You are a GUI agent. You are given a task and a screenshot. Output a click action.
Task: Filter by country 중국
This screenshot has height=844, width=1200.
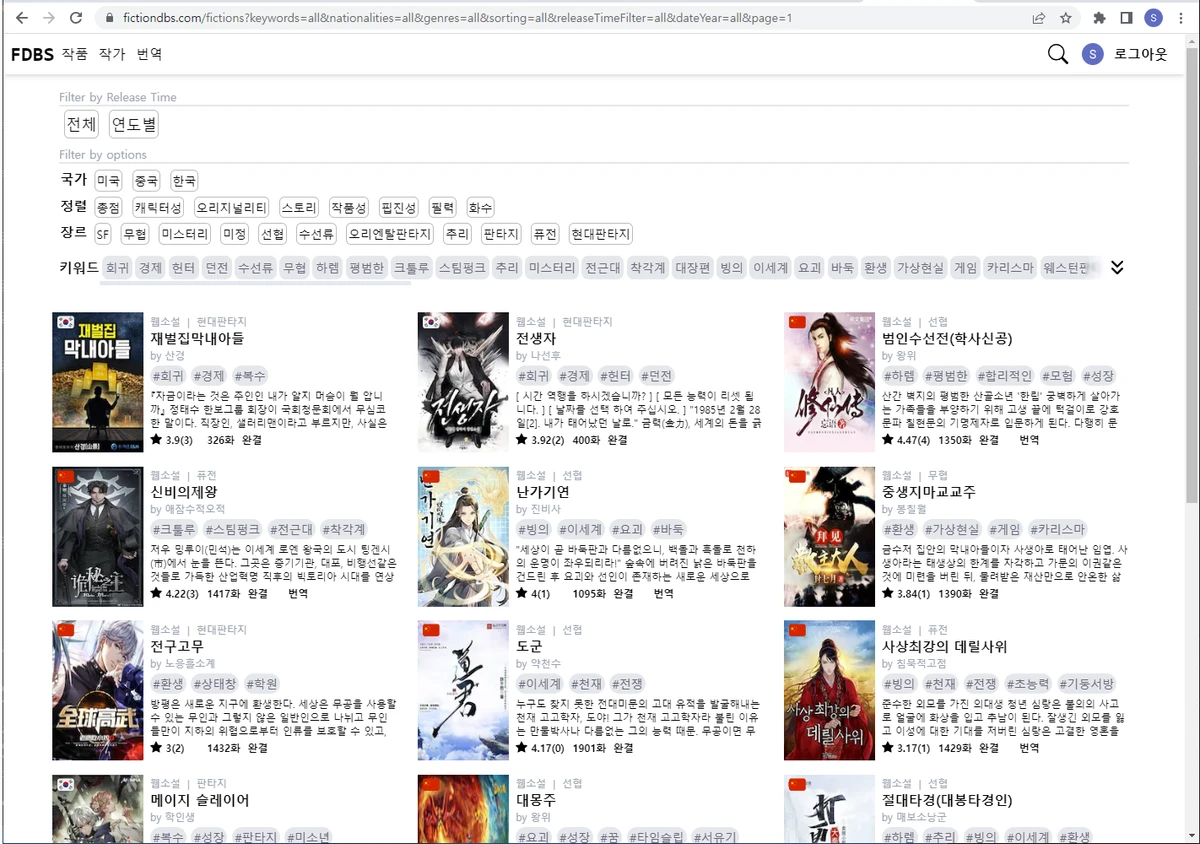click(x=146, y=181)
